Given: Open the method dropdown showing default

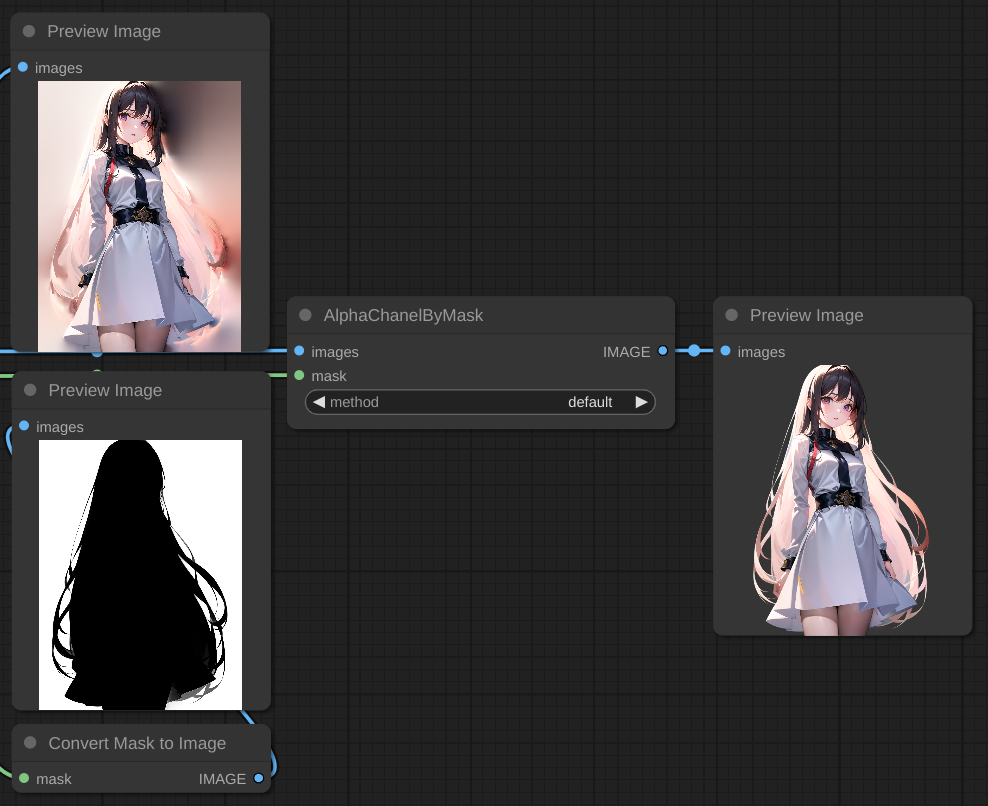Looking at the screenshot, I should click(x=480, y=402).
